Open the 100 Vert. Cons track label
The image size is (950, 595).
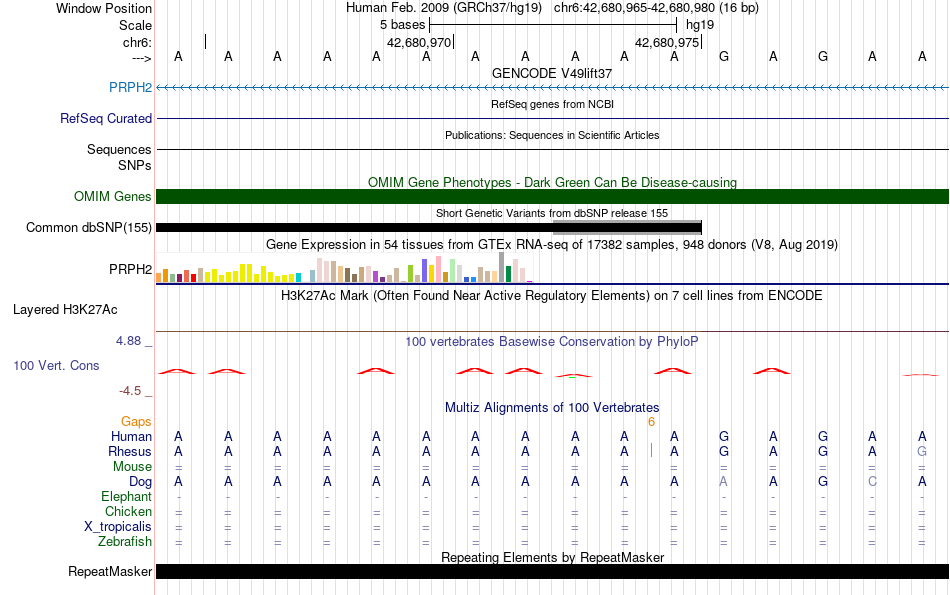tap(56, 365)
